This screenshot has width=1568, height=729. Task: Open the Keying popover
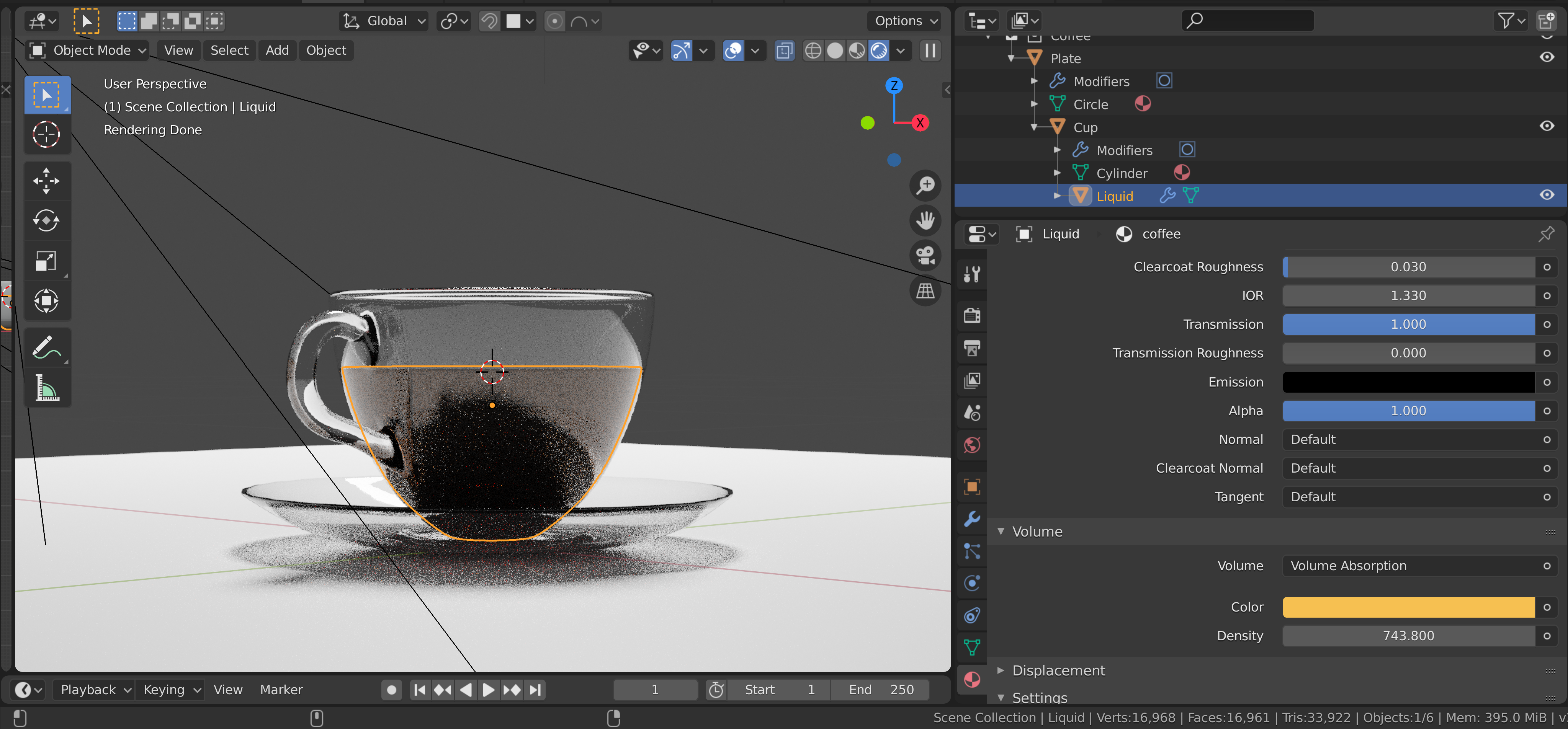pyautogui.click(x=171, y=690)
